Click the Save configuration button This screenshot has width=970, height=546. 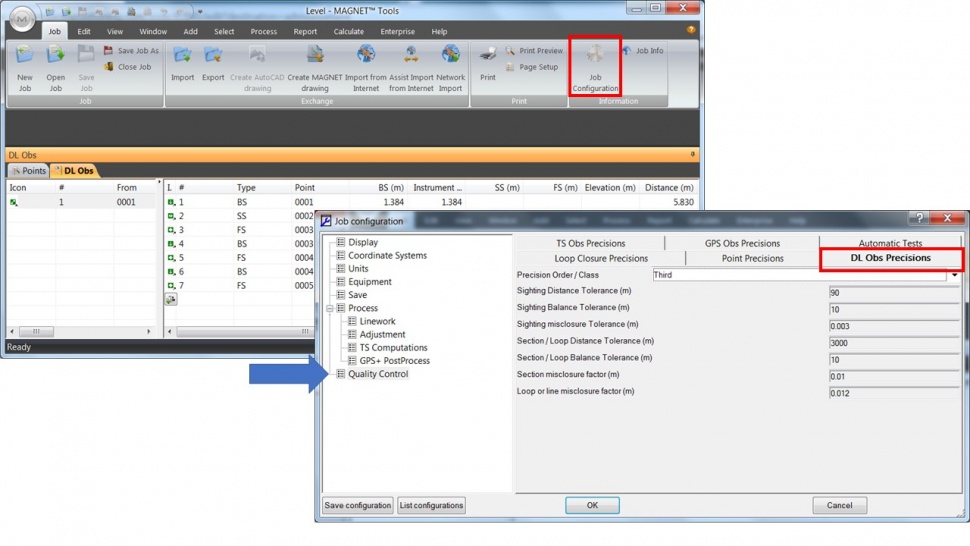click(358, 506)
